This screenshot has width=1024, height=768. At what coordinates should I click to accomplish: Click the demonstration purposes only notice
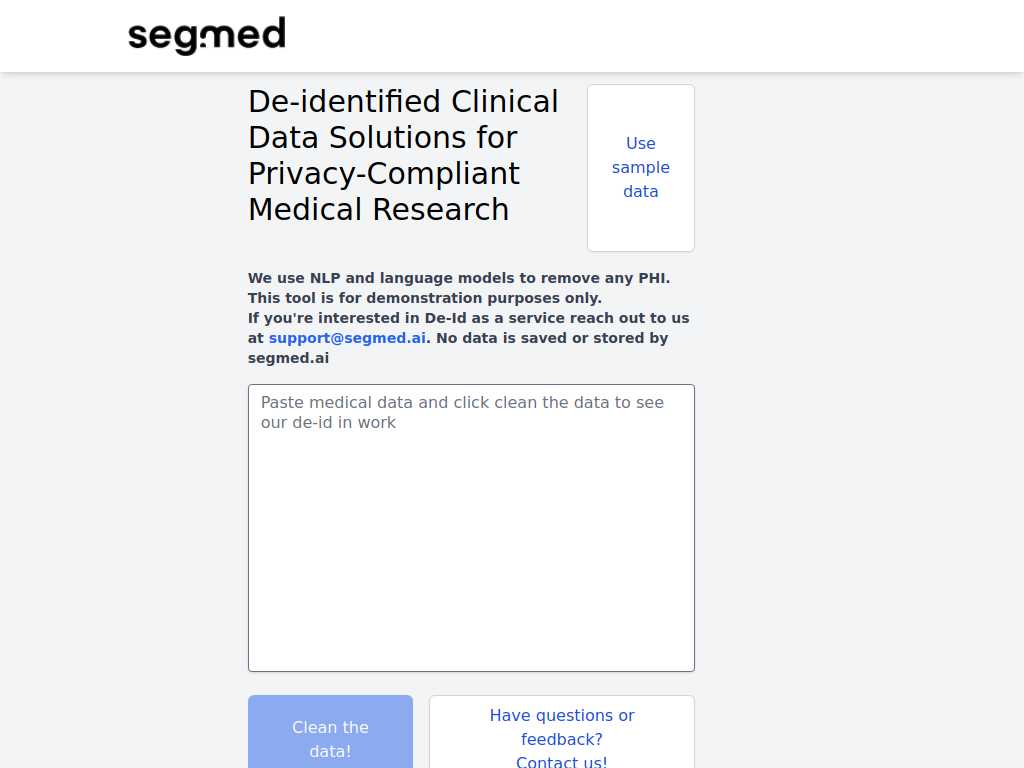point(425,298)
